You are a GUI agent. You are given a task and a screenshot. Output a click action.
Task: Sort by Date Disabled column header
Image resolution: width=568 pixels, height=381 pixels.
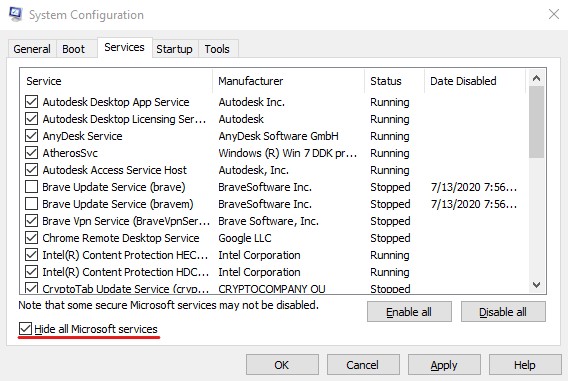tap(475, 81)
